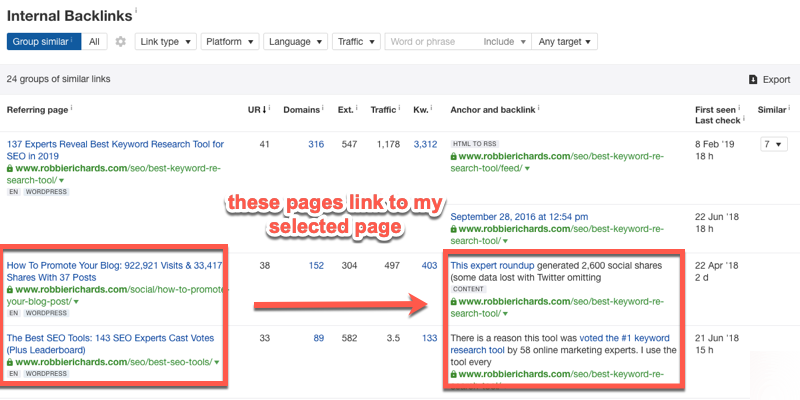Open the Link type dropdown
800x400 pixels.
pos(166,42)
